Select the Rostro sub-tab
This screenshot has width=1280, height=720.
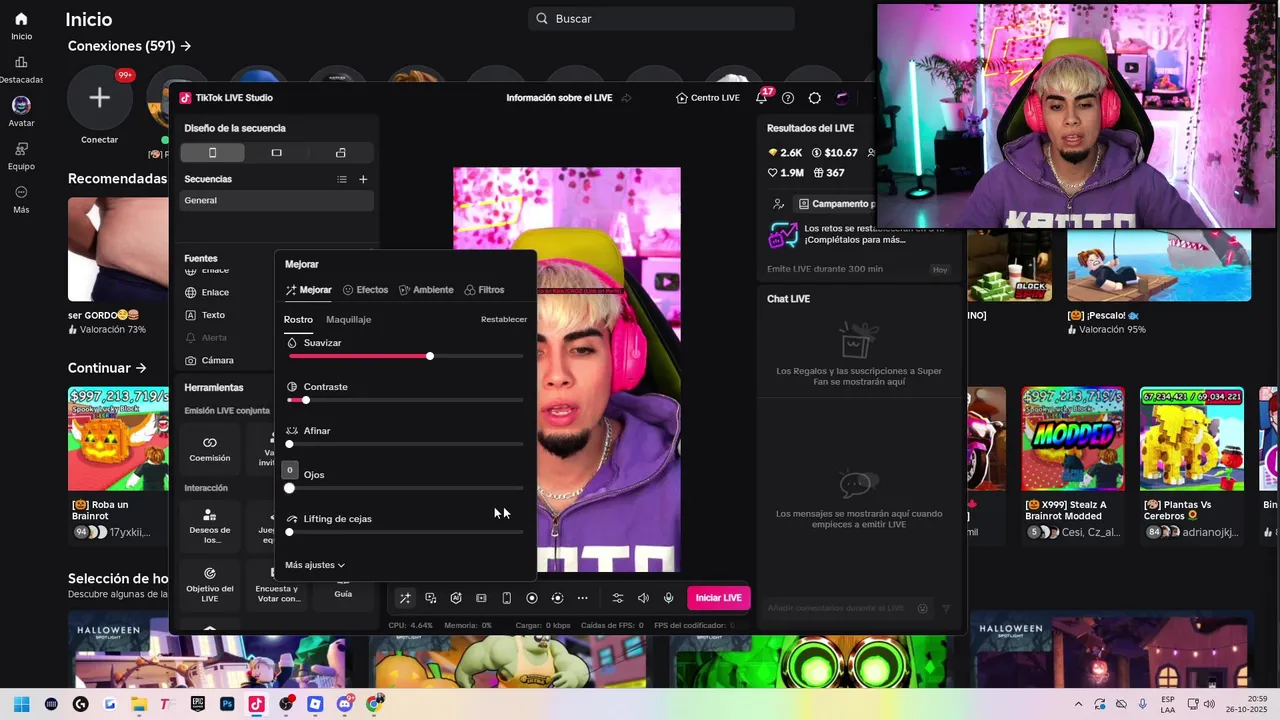(298, 320)
